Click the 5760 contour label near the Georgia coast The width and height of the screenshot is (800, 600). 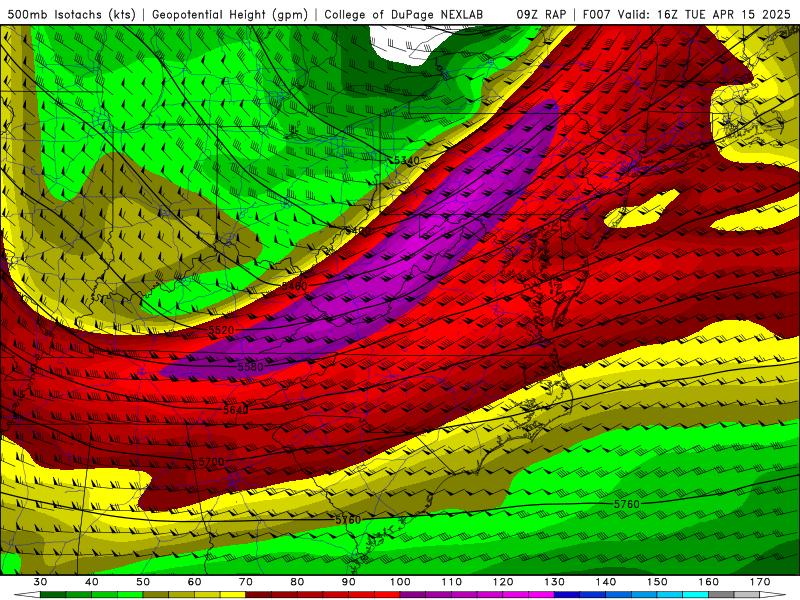coord(348,520)
